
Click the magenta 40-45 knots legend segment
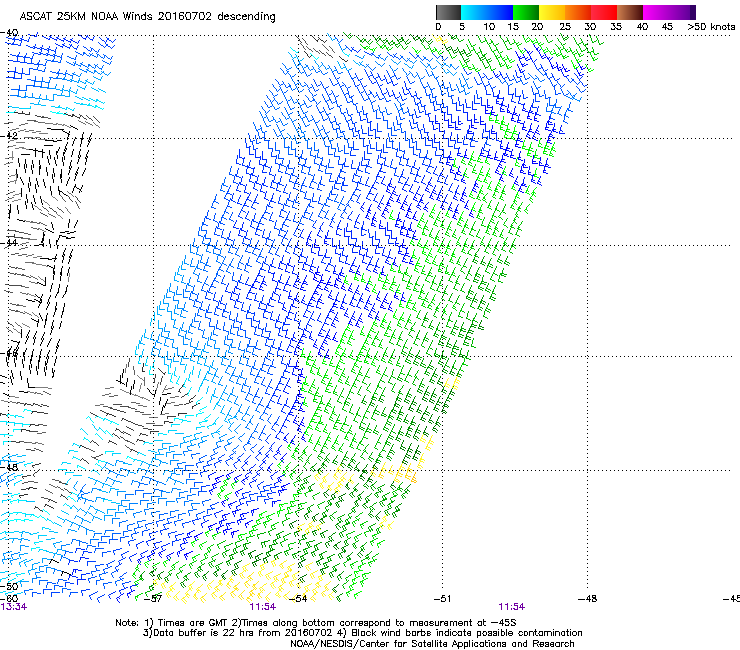[x=656, y=12]
